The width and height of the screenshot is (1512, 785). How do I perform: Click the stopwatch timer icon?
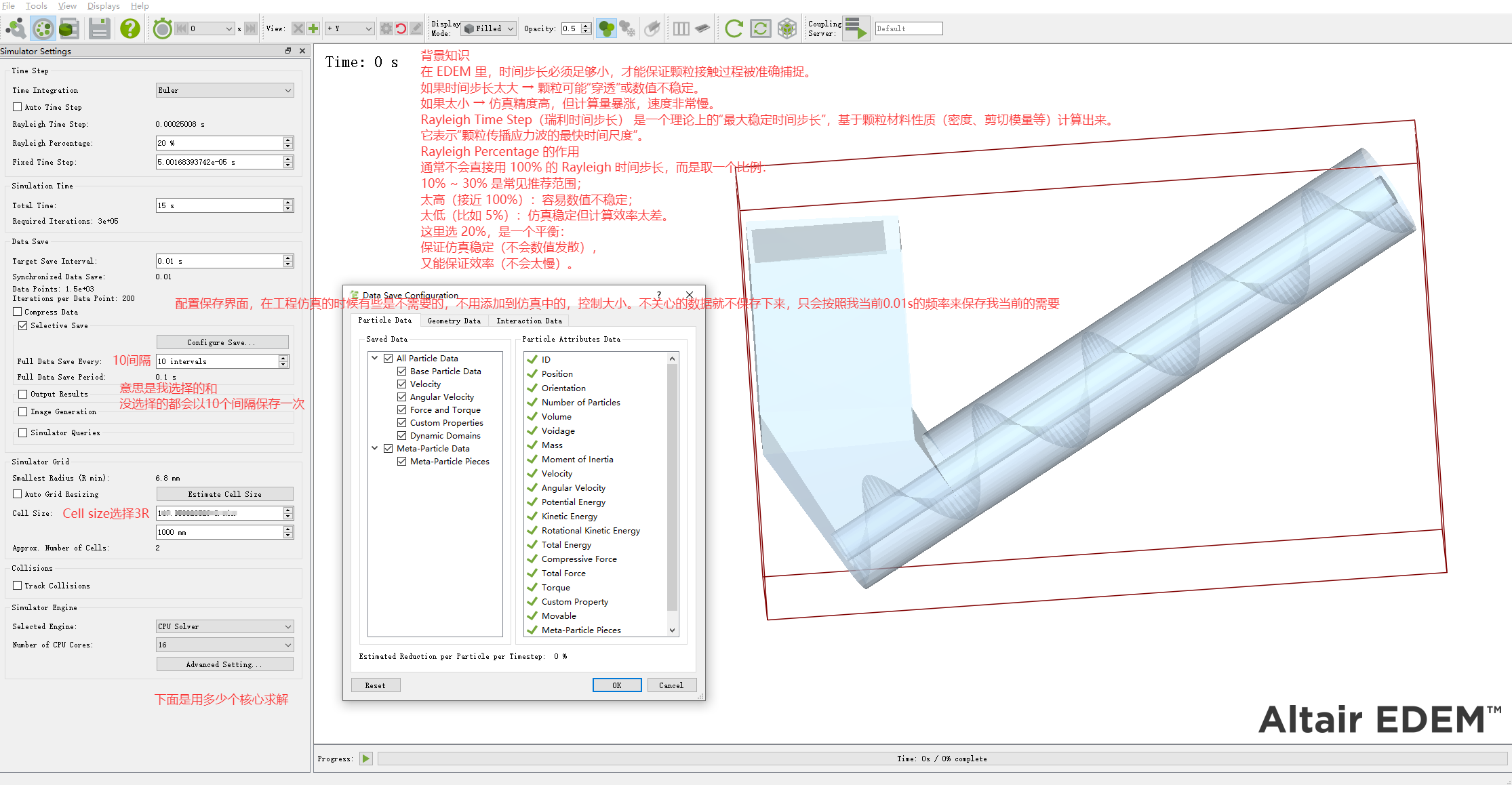(162, 28)
